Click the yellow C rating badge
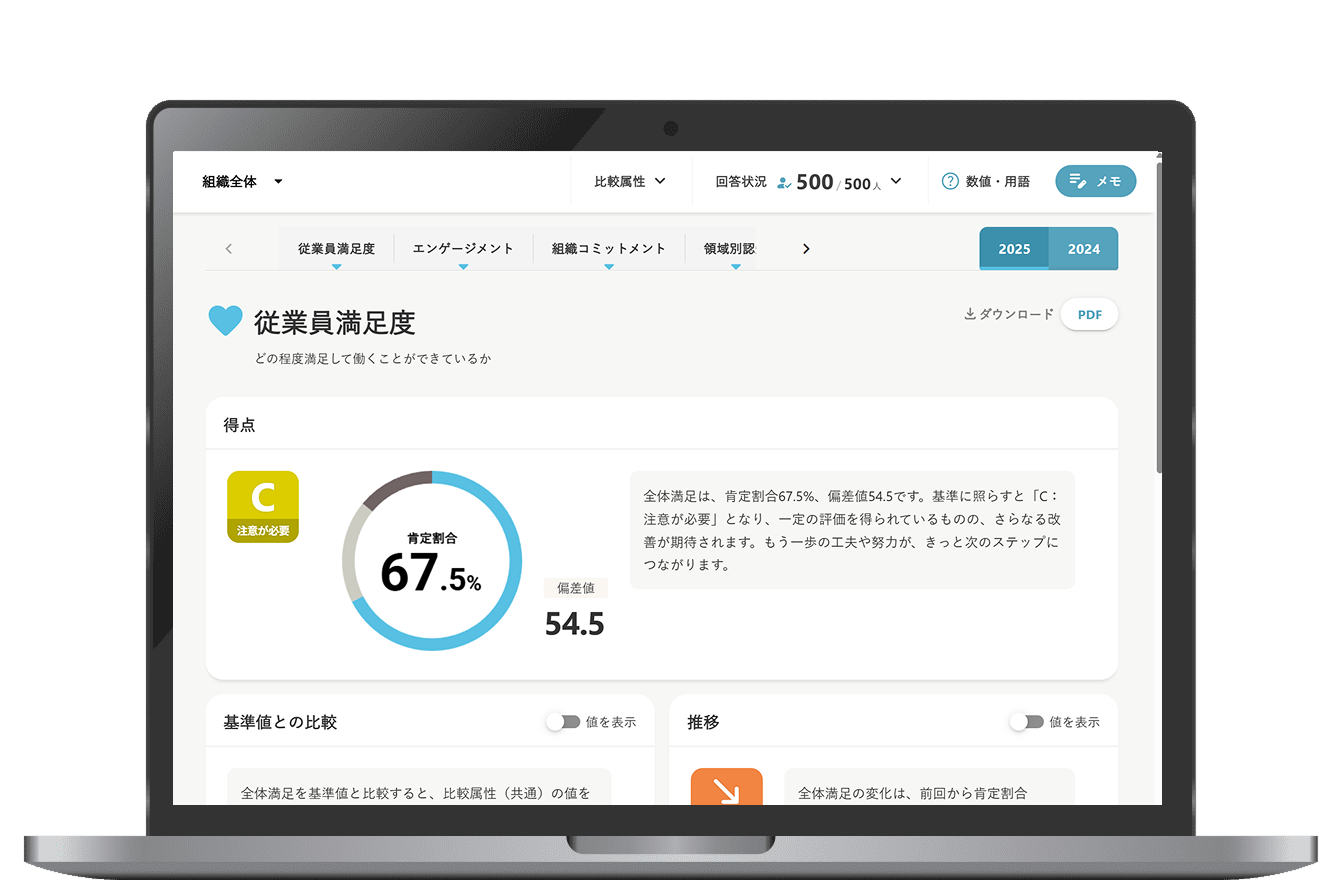The image size is (1340, 880). 263,506
